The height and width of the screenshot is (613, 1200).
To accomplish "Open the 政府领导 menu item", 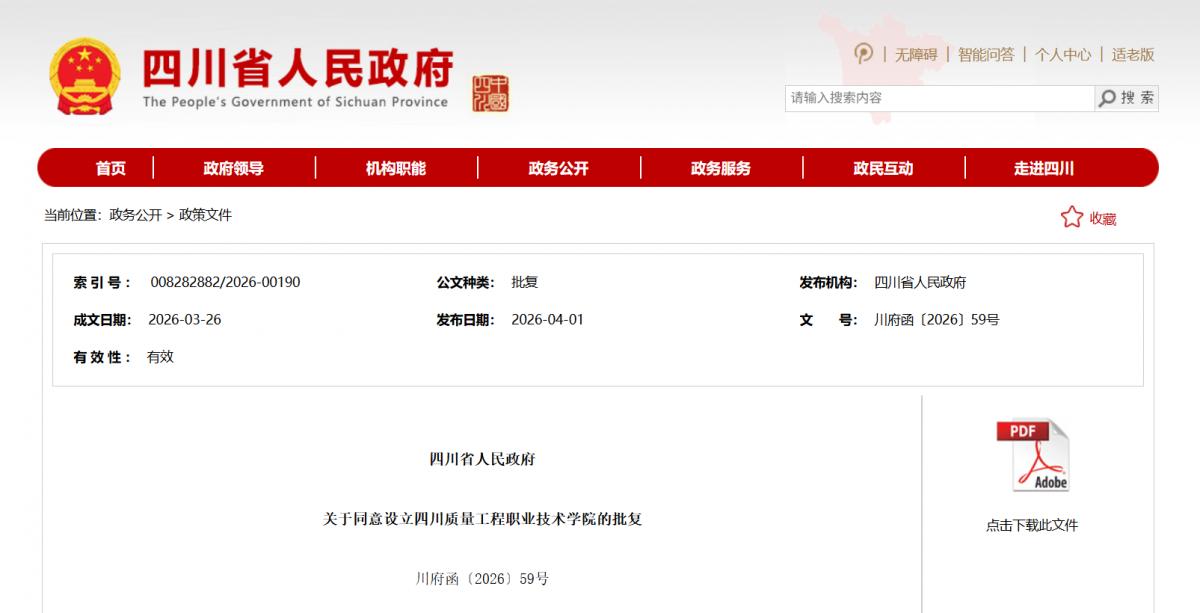I will coord(233,168).
